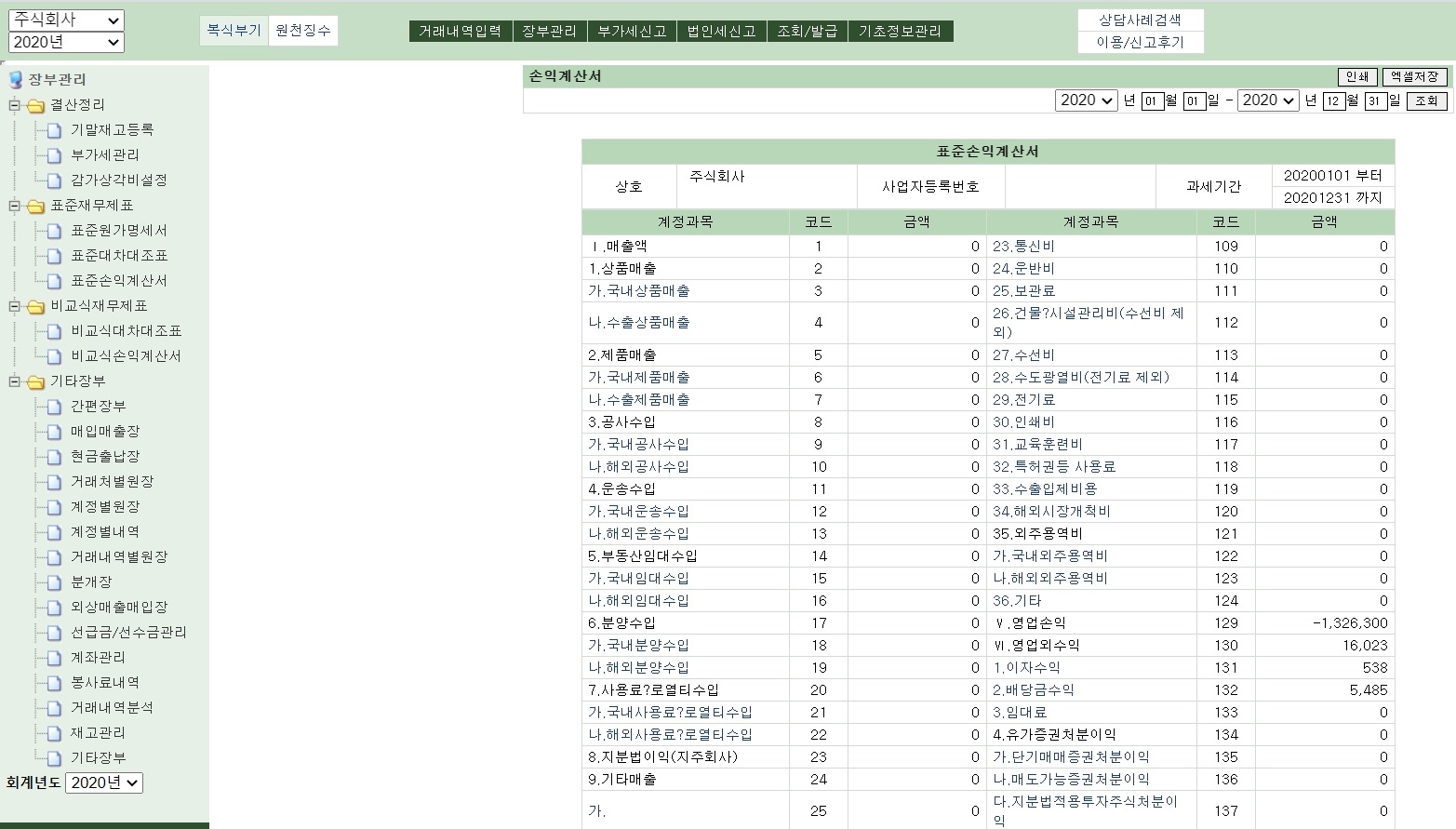The image size is (1456, 829).
Task: Open the end year 2020 dropdown
Action: (x=1268, y=100)
